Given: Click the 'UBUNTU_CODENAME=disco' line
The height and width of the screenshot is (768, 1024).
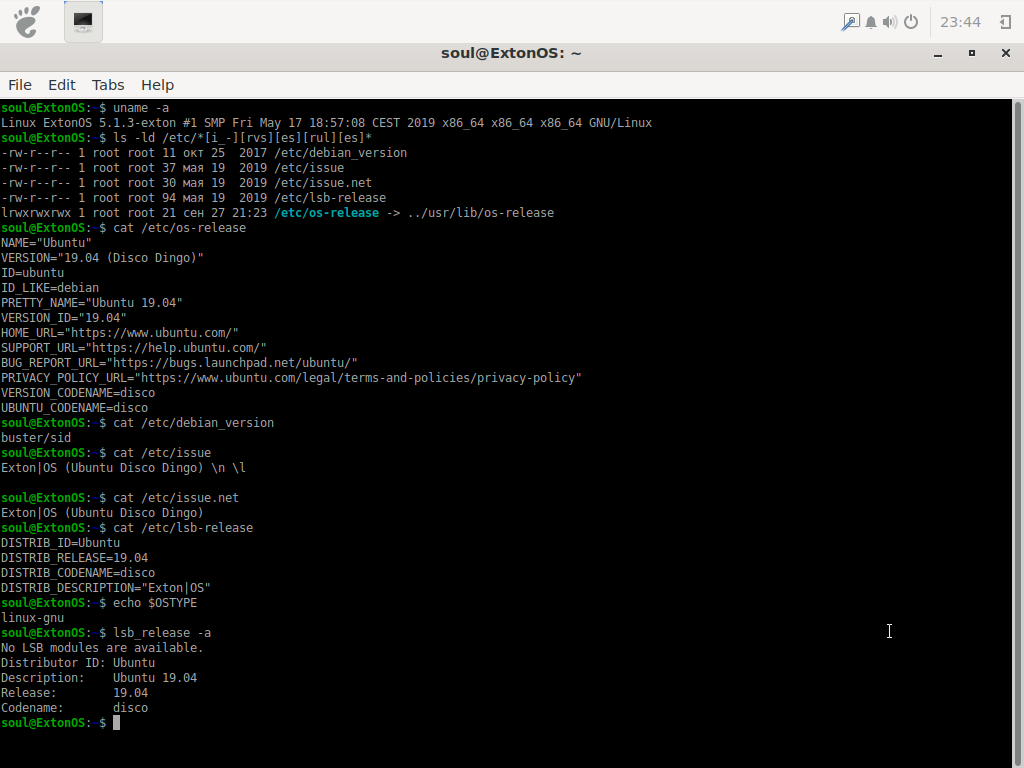Looking at the screenshot, I should click(74, 408).
